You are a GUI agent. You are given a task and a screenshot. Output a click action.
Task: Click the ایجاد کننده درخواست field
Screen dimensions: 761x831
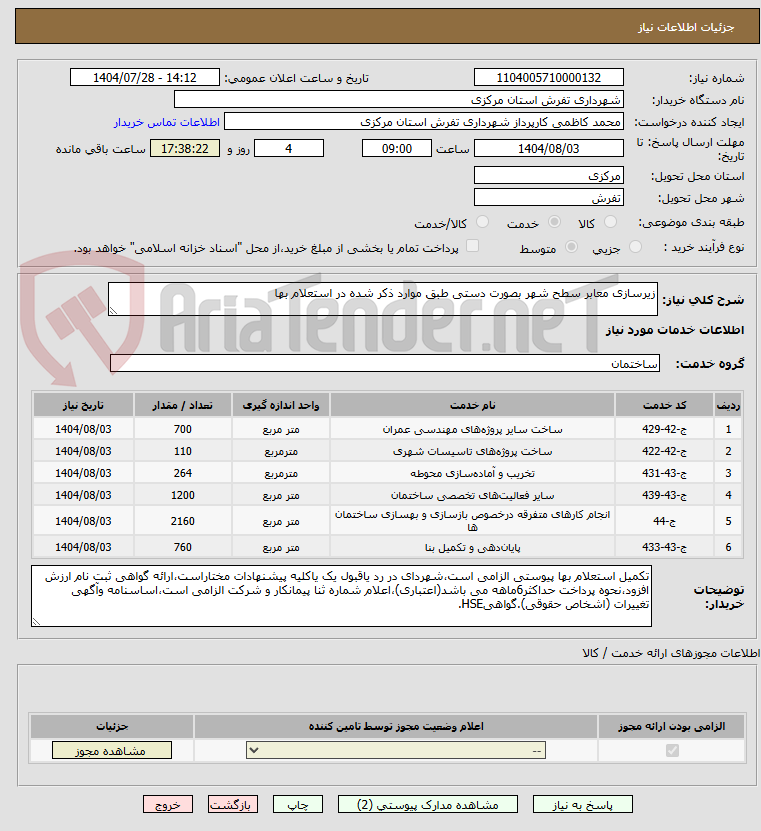[424, 122]
